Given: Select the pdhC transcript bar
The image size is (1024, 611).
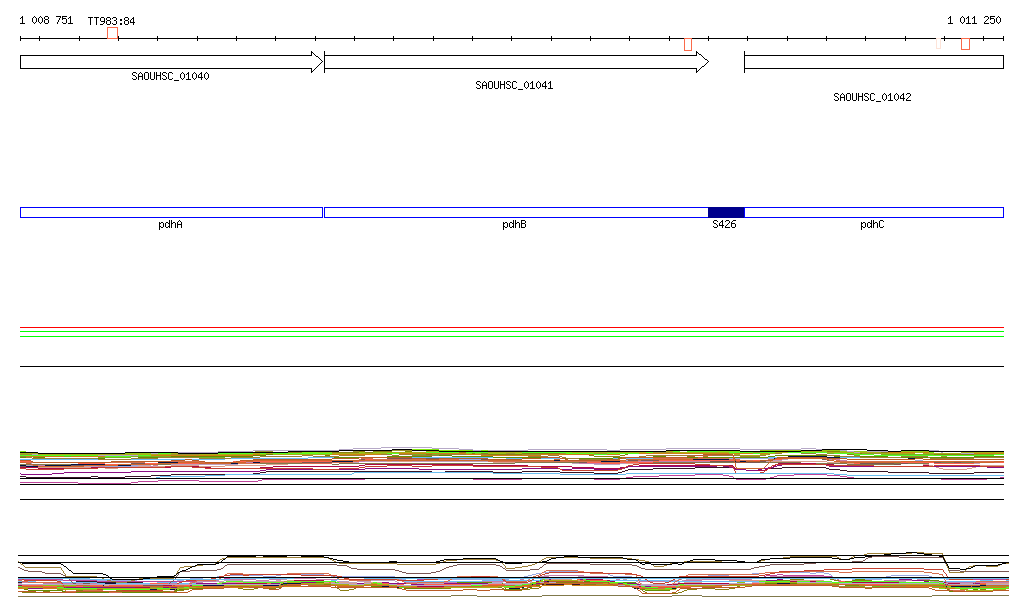Looking at the screenshot, I should coord(873,212).
